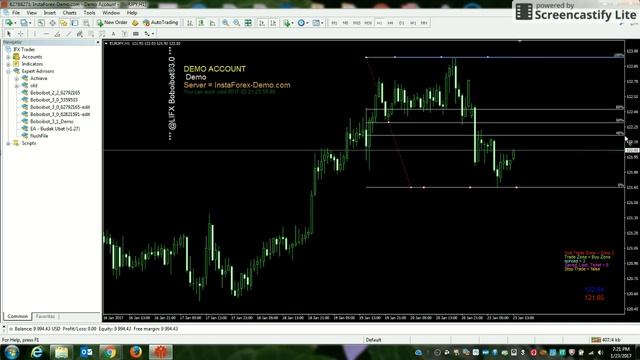Select the D1 timeframe
The image size is (640, 360).
point(402,23)
